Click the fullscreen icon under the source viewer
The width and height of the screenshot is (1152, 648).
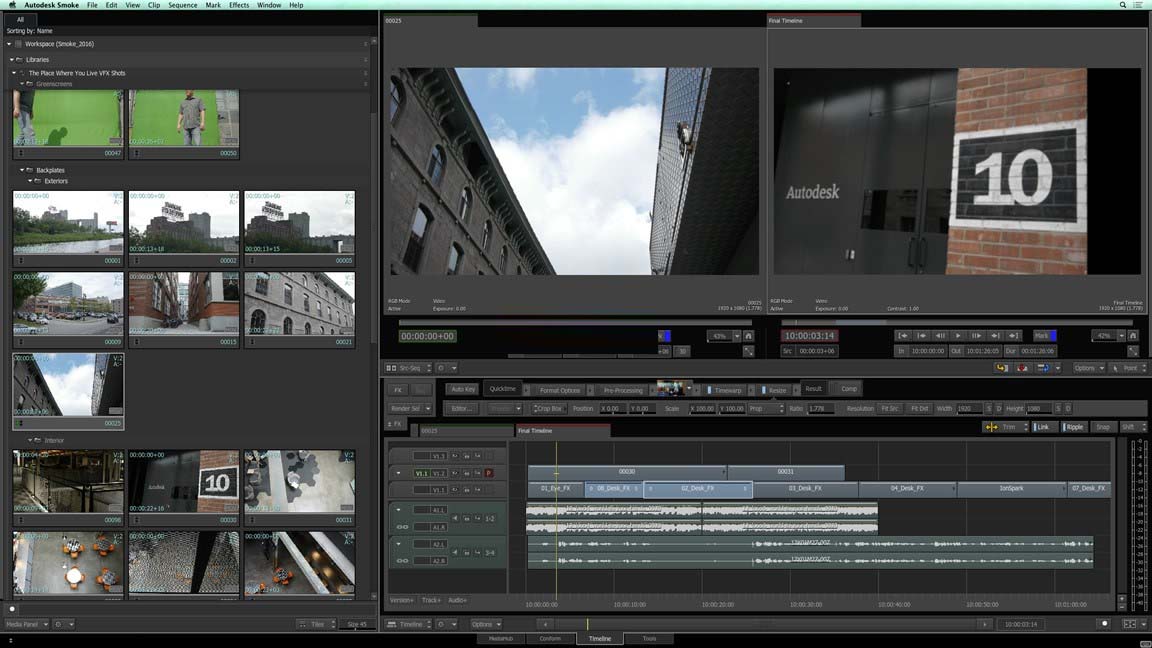click(748, 351)
